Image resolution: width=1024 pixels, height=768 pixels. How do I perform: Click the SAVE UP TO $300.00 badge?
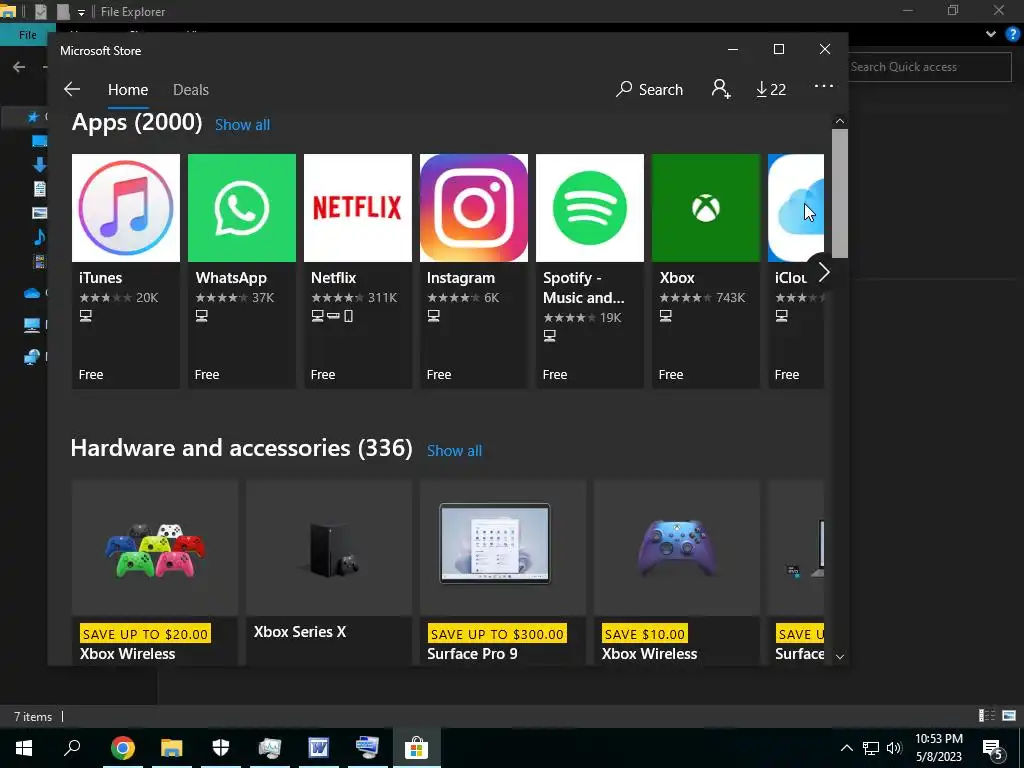coord(497,633)
